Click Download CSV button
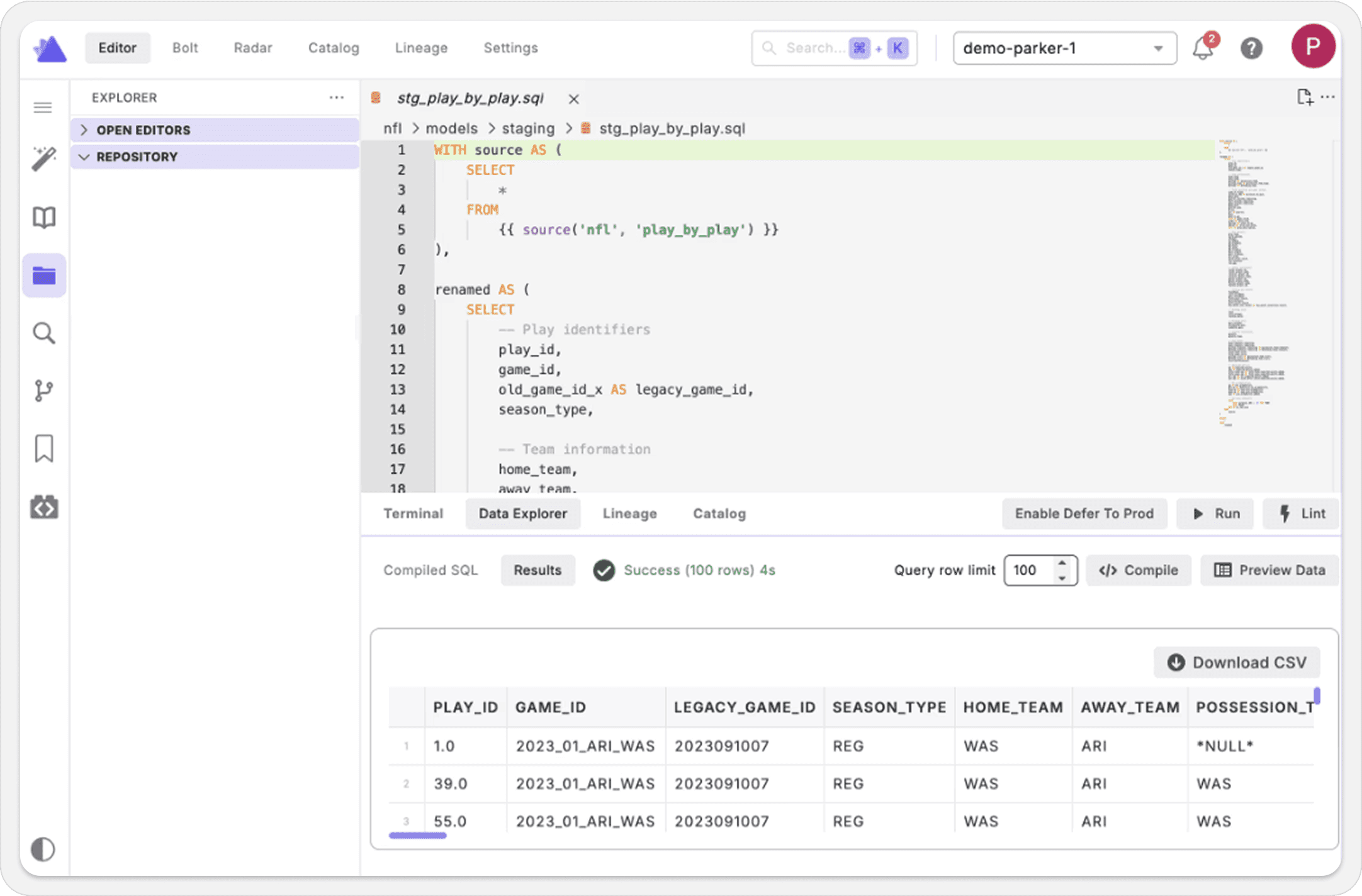The image size is (1362, 896). pyautogui.click(x=1237, y=663)
